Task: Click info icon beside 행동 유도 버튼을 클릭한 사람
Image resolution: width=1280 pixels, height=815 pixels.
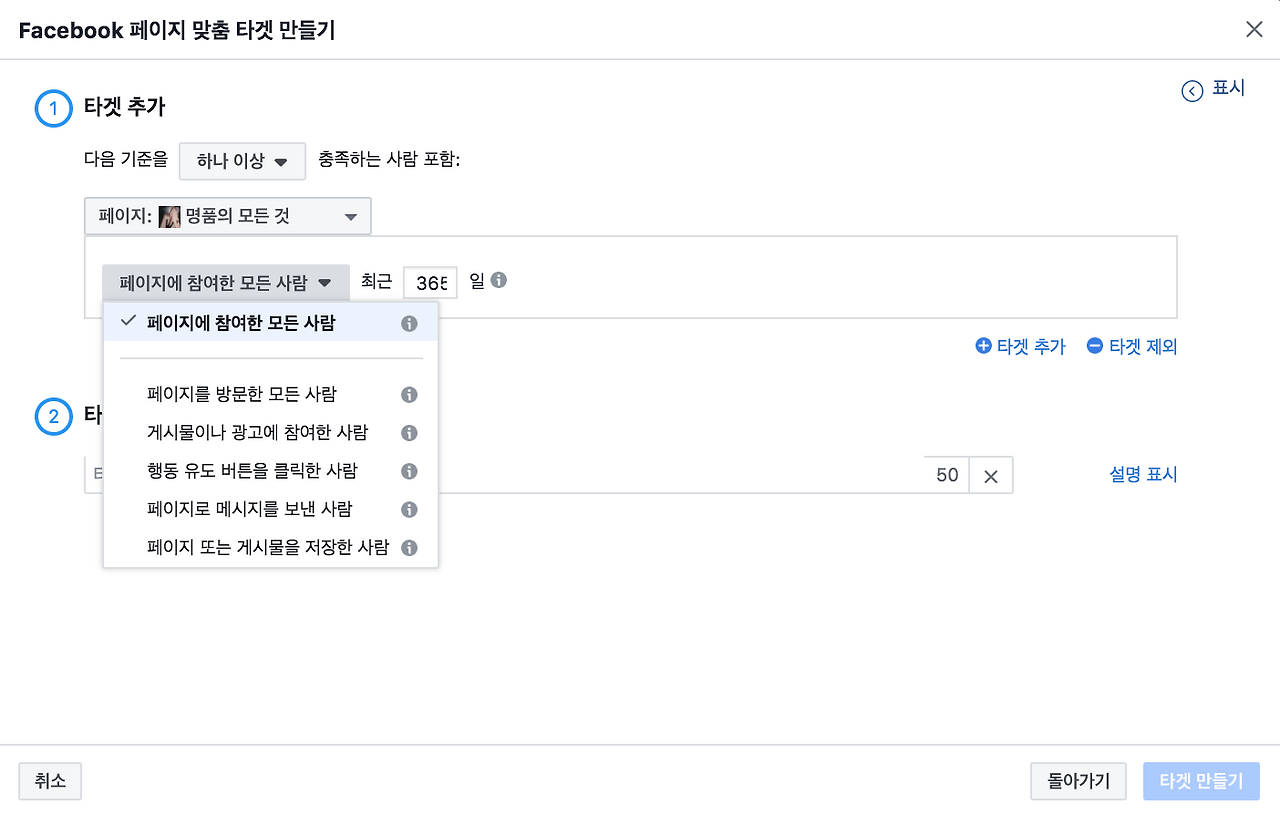Action: click(x=408, y=471)
